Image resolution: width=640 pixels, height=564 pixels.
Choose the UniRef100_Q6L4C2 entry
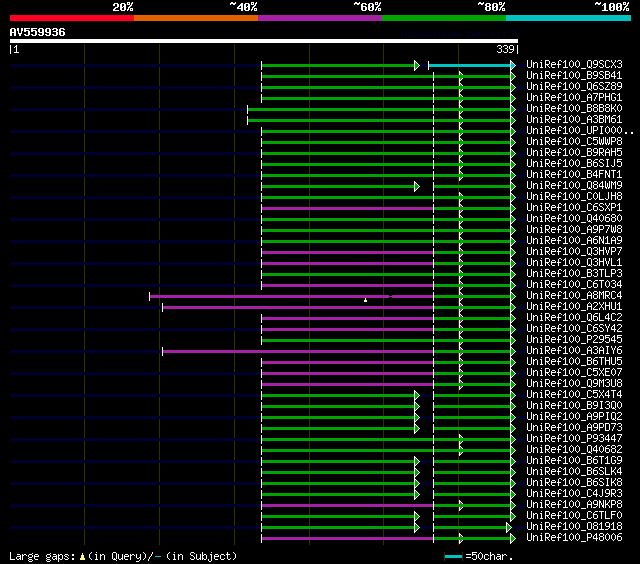point(574,318)
